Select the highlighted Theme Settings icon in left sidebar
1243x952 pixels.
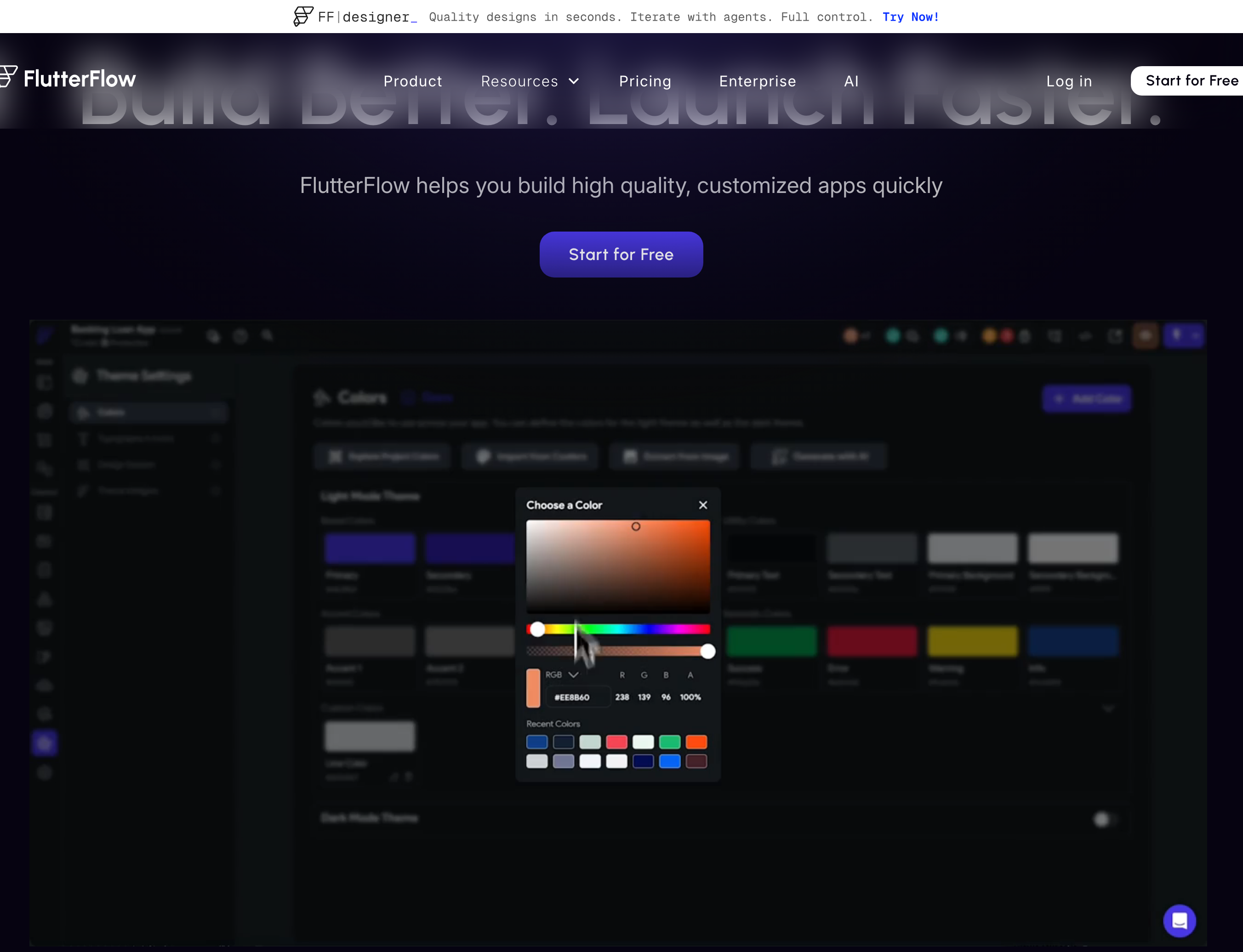tap(45, 742)
